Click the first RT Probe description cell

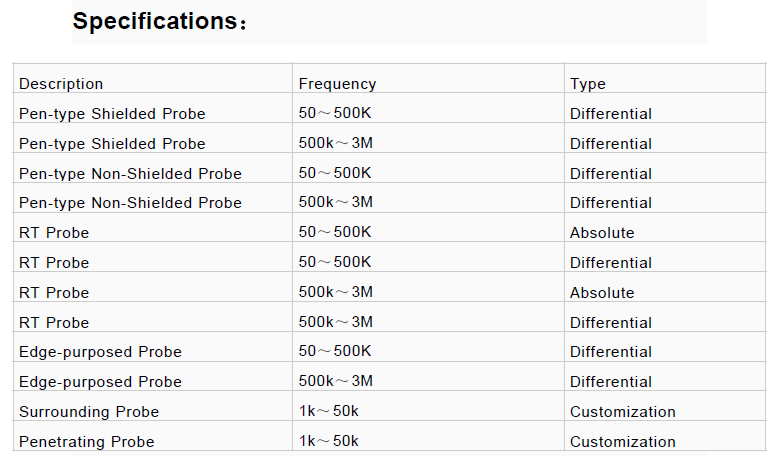[54, 233]
